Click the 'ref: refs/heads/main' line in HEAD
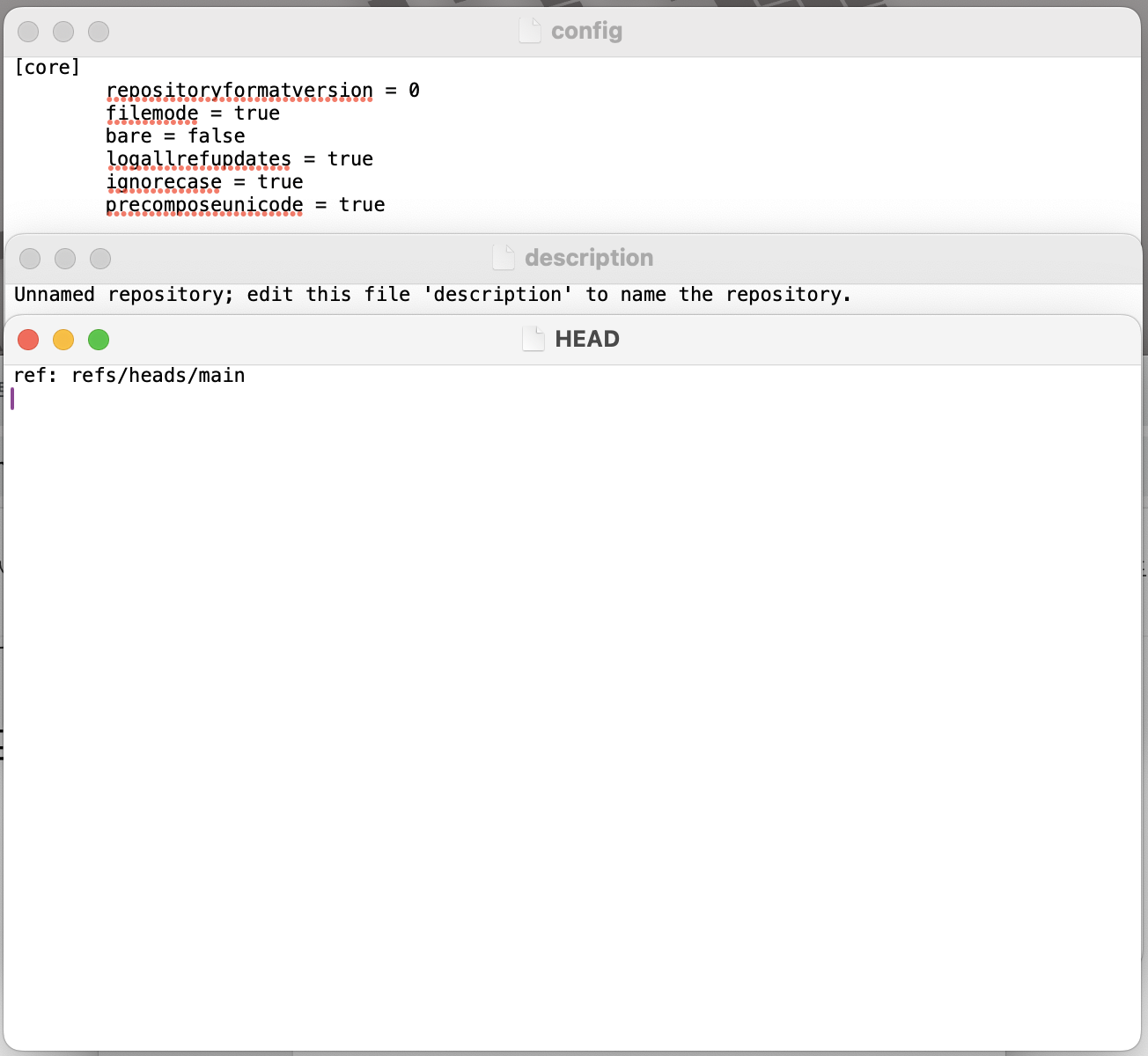 click(129, 376)
